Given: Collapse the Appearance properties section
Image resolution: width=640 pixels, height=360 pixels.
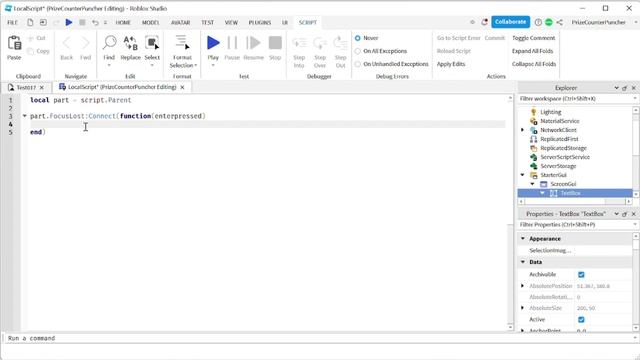Looking at the screenshot, I should pyautogui.click(x=523, y=238).
